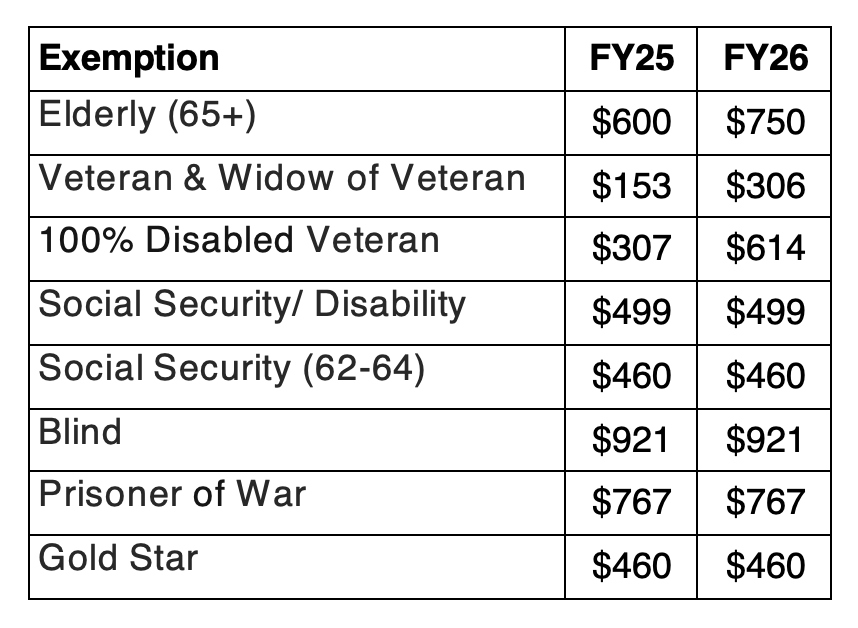Image resolution: width=858 pixels, height=628 pixels.
Task: Select the Social Security/ Disability label
Action: coord(252,304)
